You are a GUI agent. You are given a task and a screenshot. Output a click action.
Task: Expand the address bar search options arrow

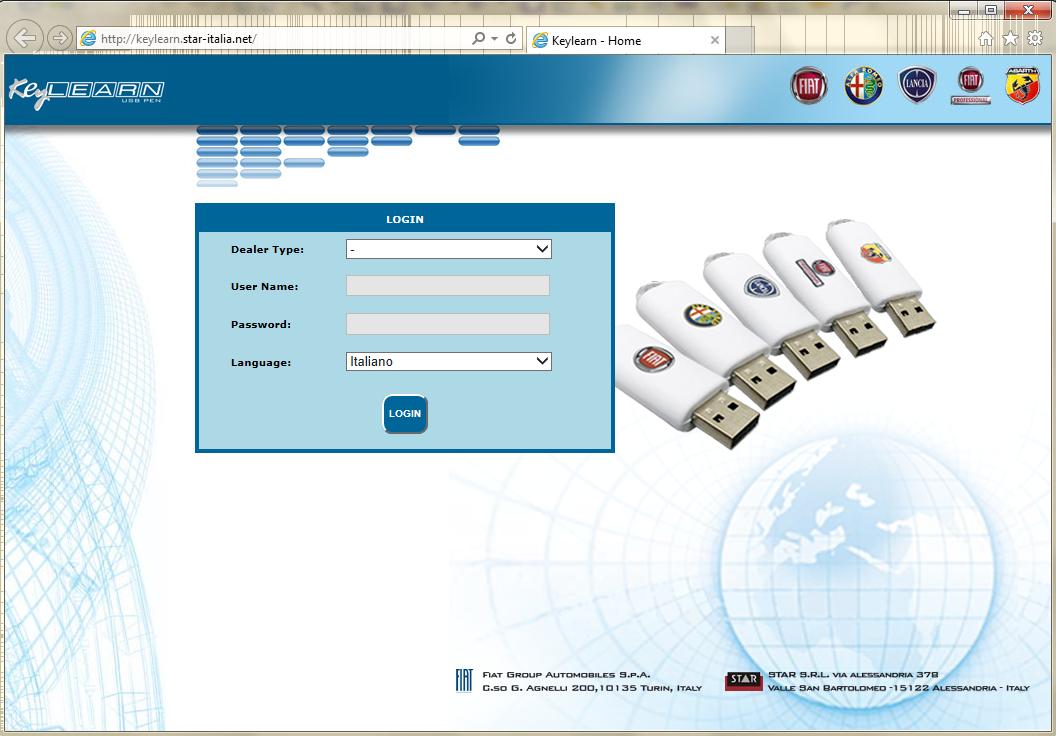(494, 38)
